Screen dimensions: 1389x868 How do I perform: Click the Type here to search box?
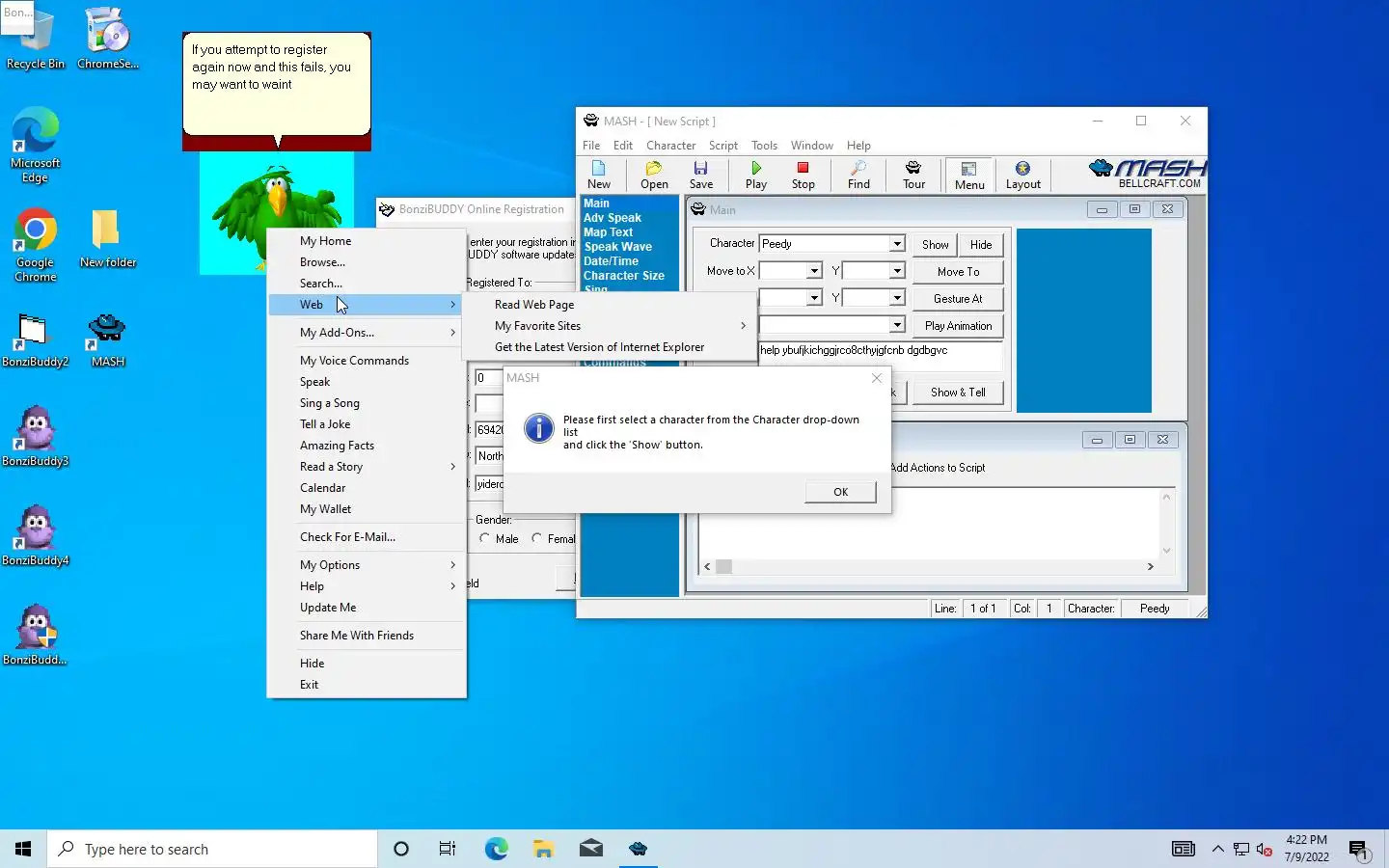point(212,849)
